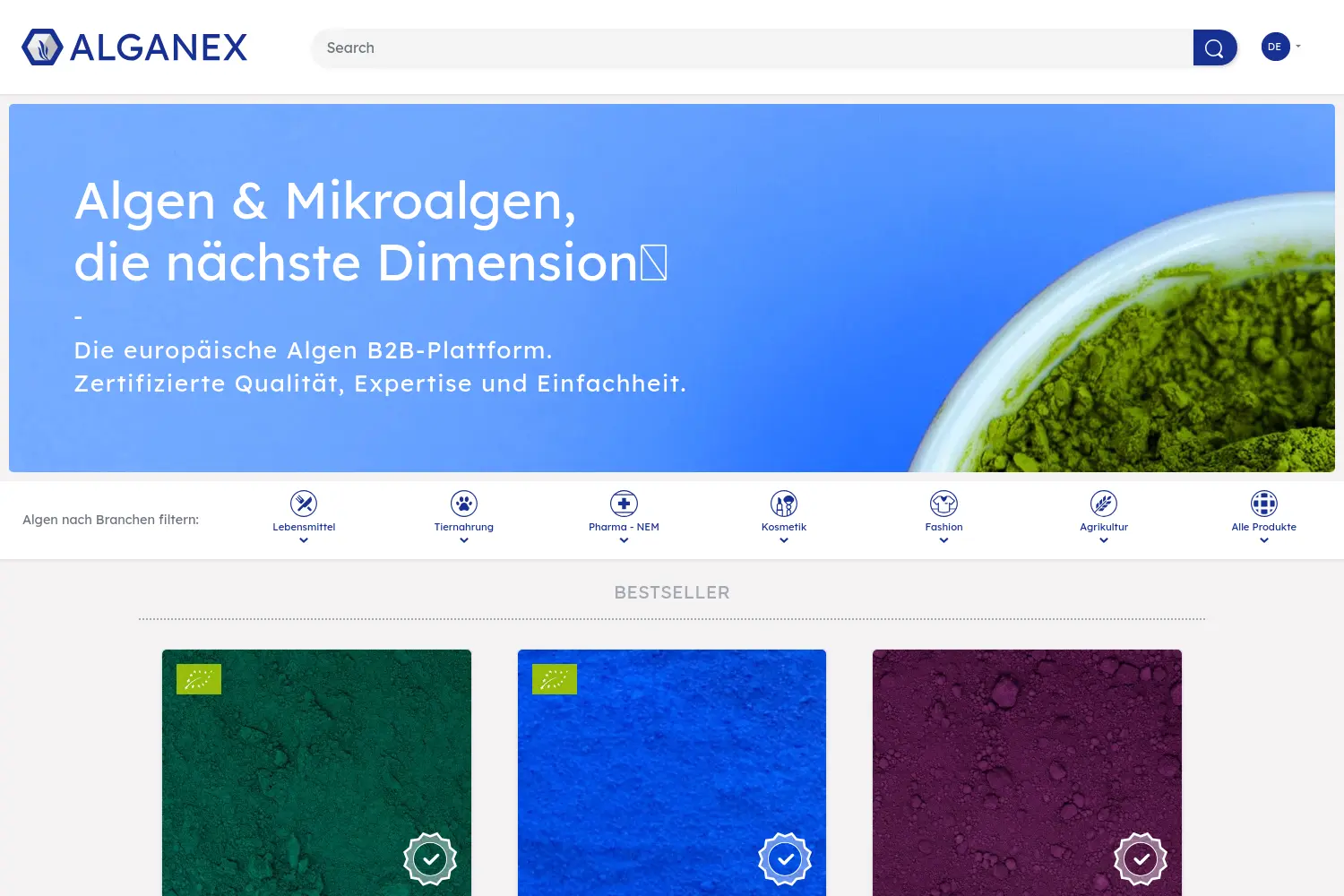Click the Fashion shirt icon
This screenshot has width=1344, height=896.
943,504
